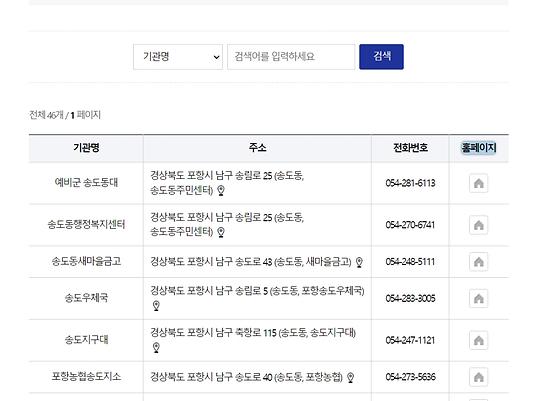Show map pin for 송도동행정복지센터 address

(221, 232)
